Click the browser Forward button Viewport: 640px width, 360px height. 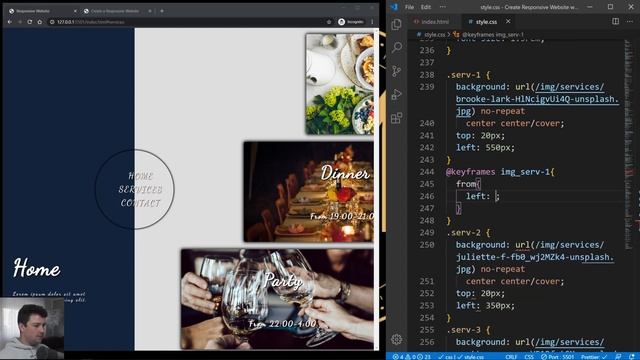(20, 22)
